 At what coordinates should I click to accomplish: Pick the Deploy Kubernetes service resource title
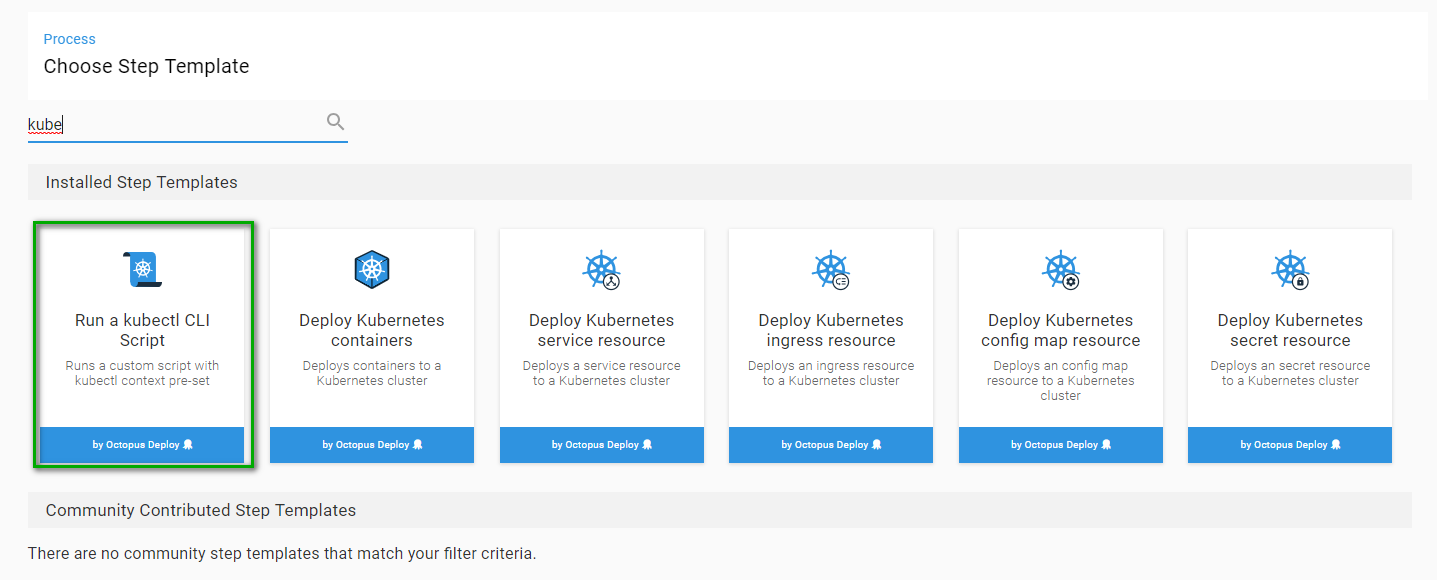coord(601,330)
